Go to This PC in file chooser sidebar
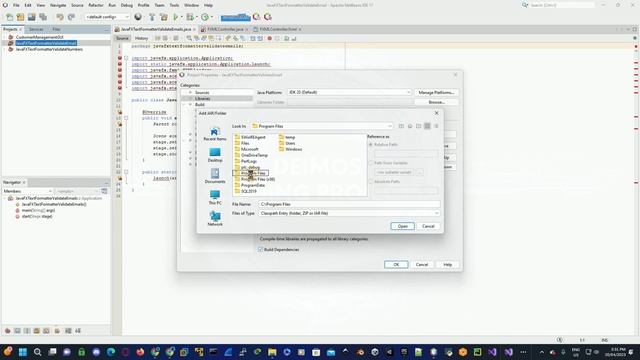This screenshot has width=640, height=360. [x=215, y=198]
